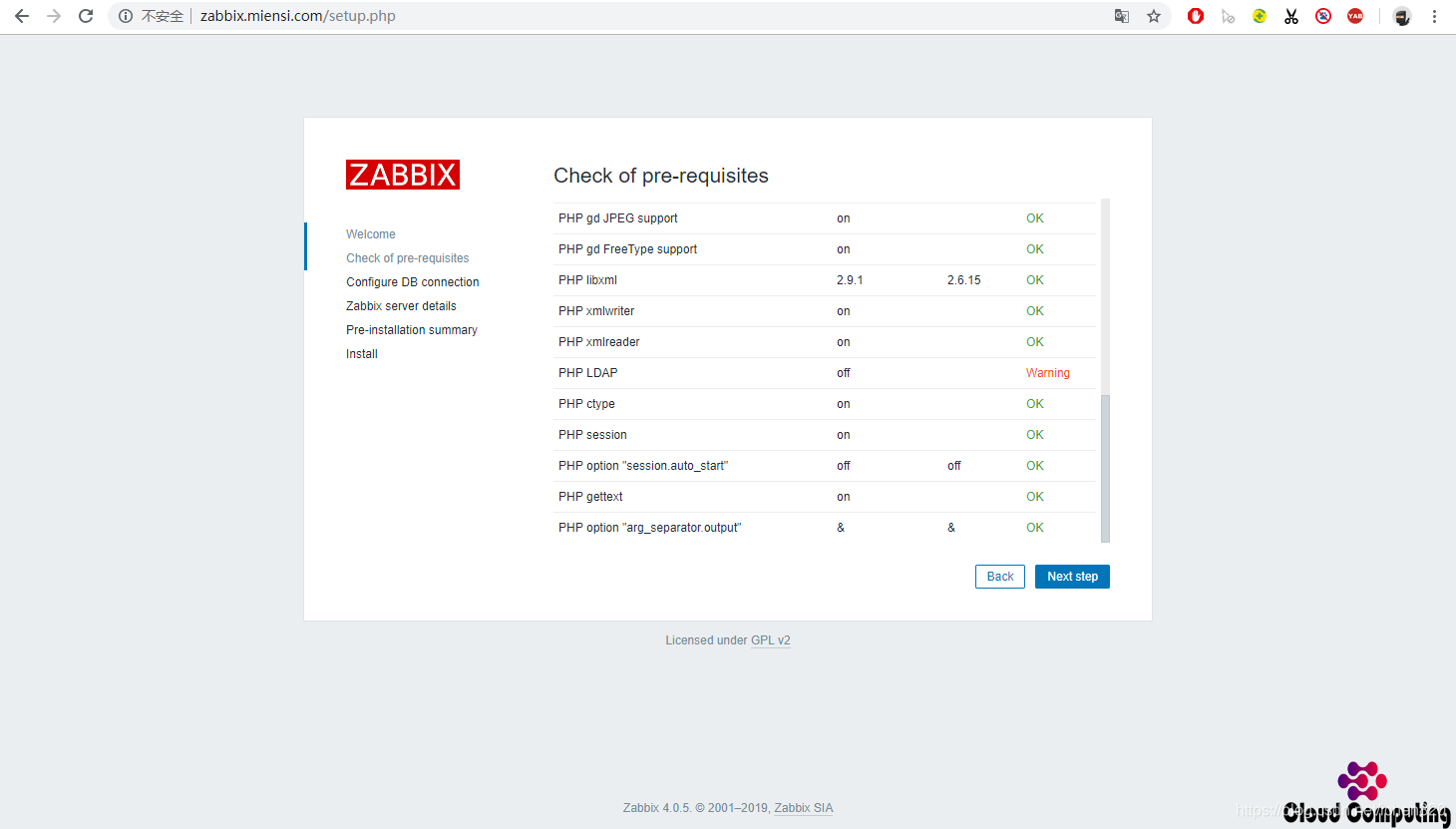
Task: Select Configure DB connection step
Action: (x=413, y=282)
